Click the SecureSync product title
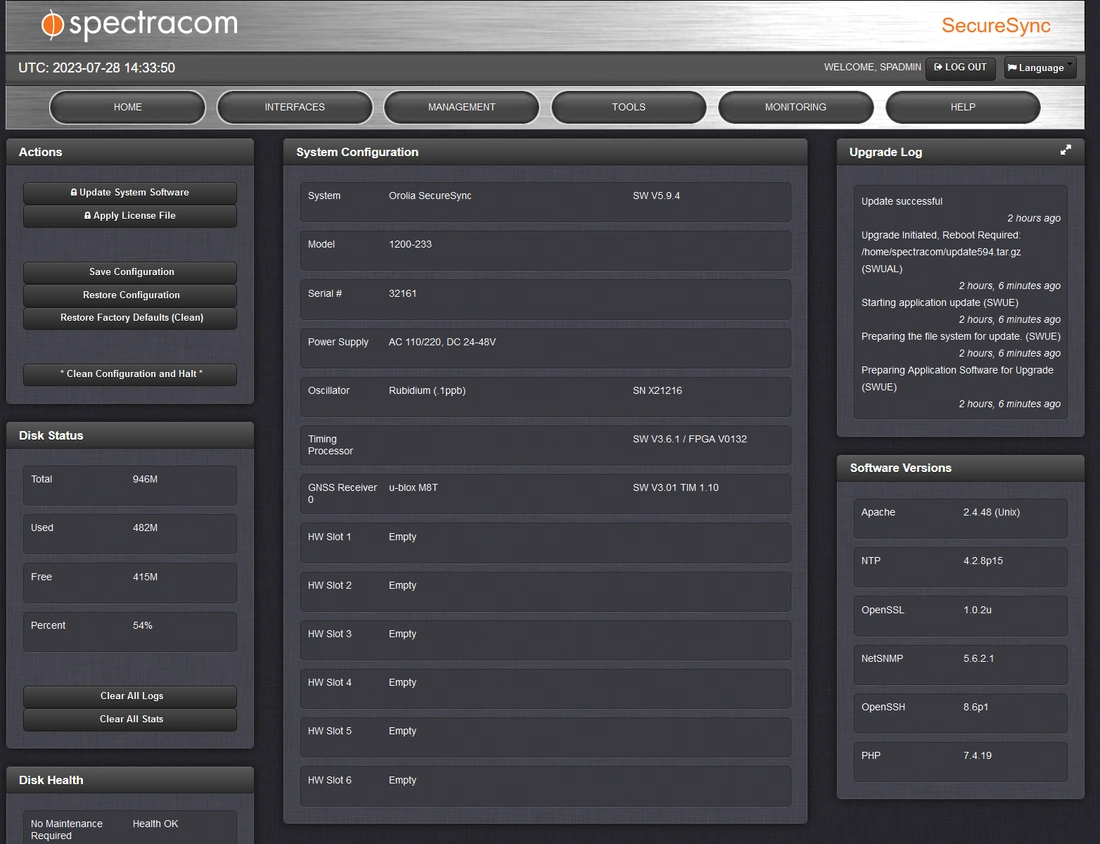 tap(995, 26)
